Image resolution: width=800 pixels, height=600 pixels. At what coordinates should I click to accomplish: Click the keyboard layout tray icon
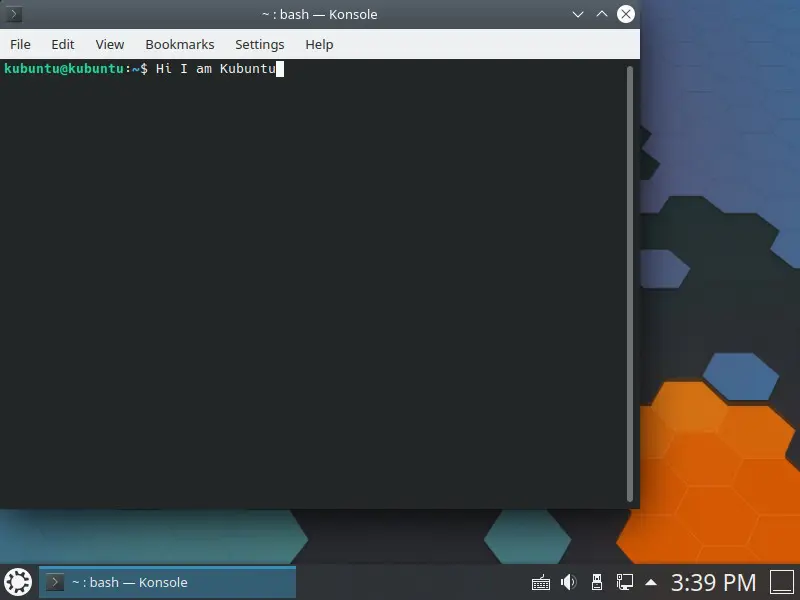click(541, 582)
